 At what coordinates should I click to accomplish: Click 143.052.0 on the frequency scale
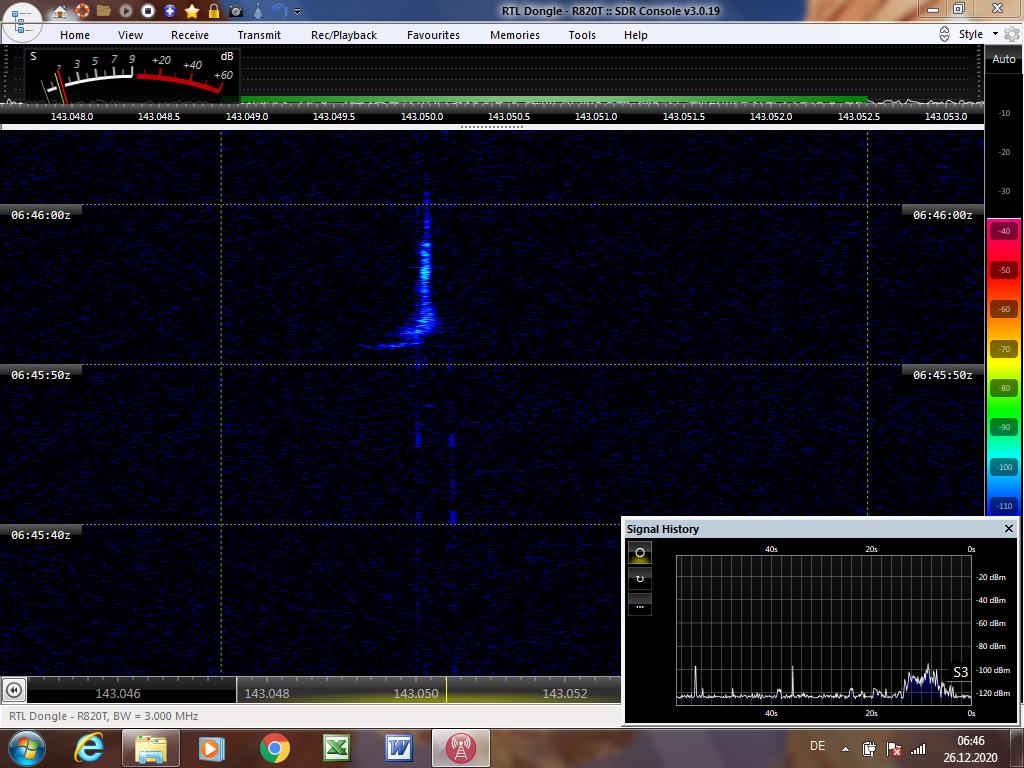tap(771, 116)
